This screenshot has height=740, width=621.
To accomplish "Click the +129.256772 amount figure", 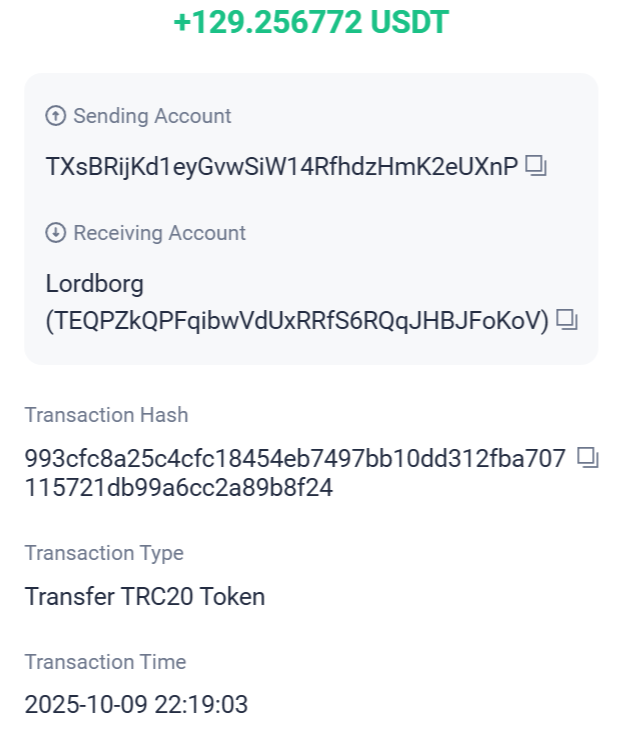I will coord(265,24).
